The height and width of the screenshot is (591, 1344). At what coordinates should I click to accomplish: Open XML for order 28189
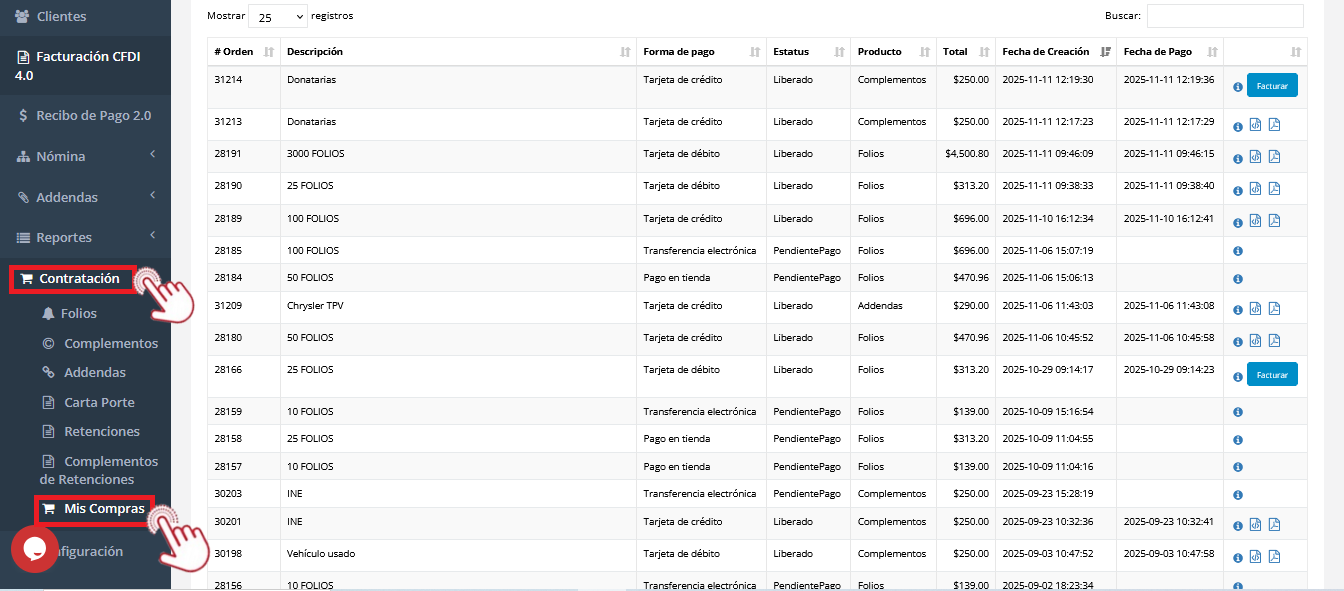pos(1256,220)
